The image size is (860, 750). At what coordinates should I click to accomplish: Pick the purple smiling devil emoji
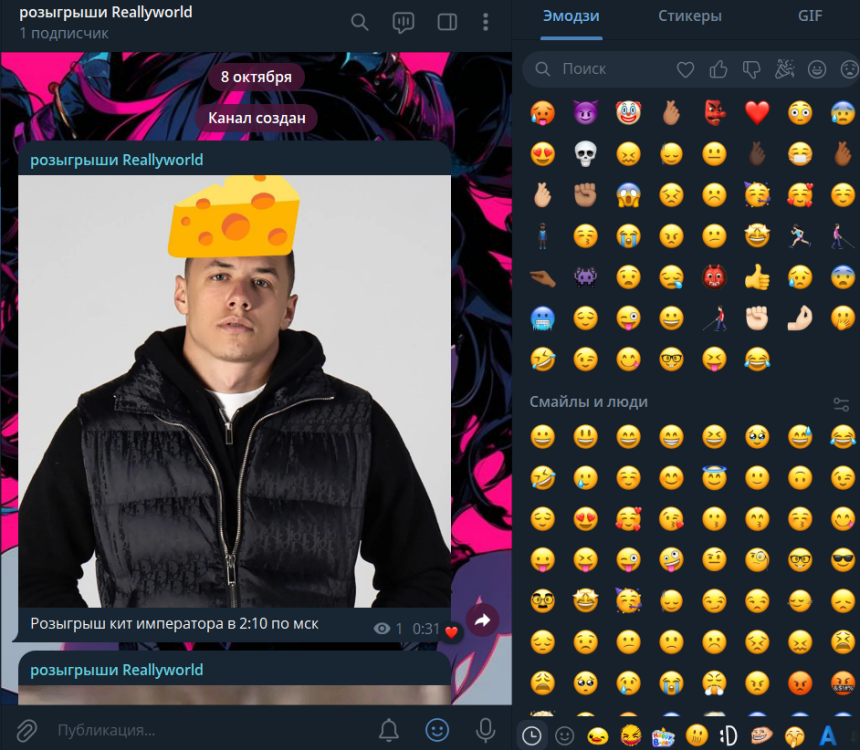click(x=585, y=113)
